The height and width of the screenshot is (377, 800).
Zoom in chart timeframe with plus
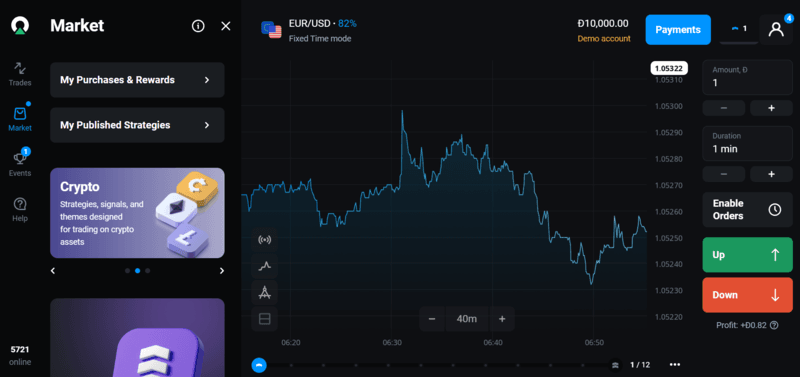pyautogui.click(x=502, y=319)
